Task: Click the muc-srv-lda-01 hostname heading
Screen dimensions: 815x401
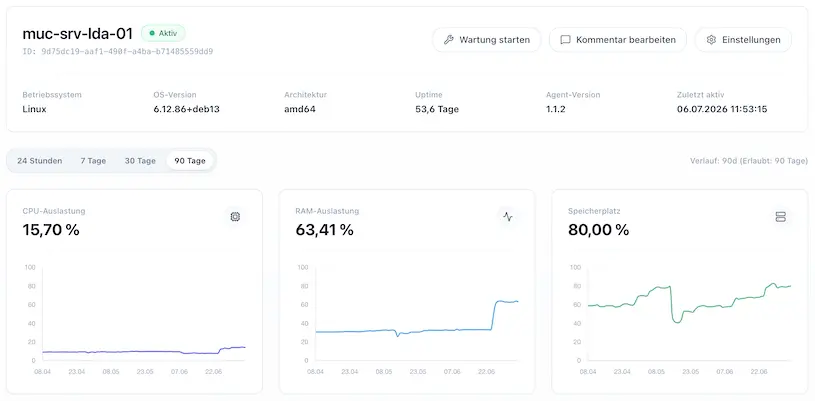Action: pos(77,34)
